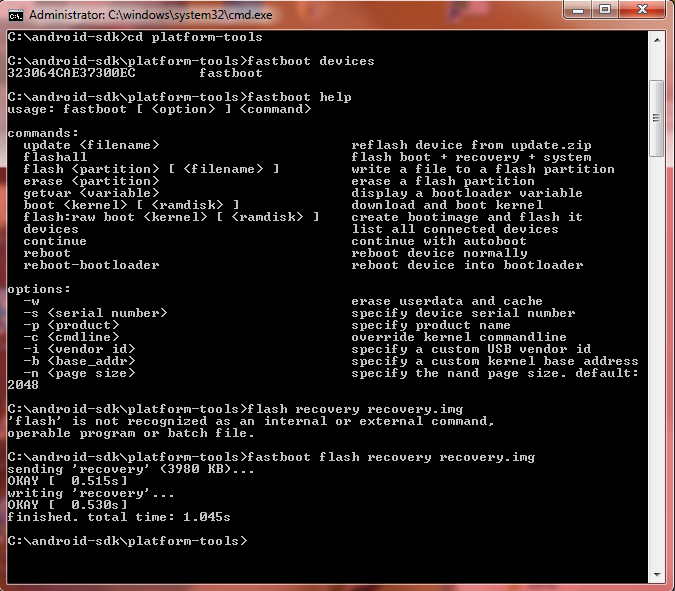
Task: Click 'override kernel commandline' description
Action: pos(459,337)
